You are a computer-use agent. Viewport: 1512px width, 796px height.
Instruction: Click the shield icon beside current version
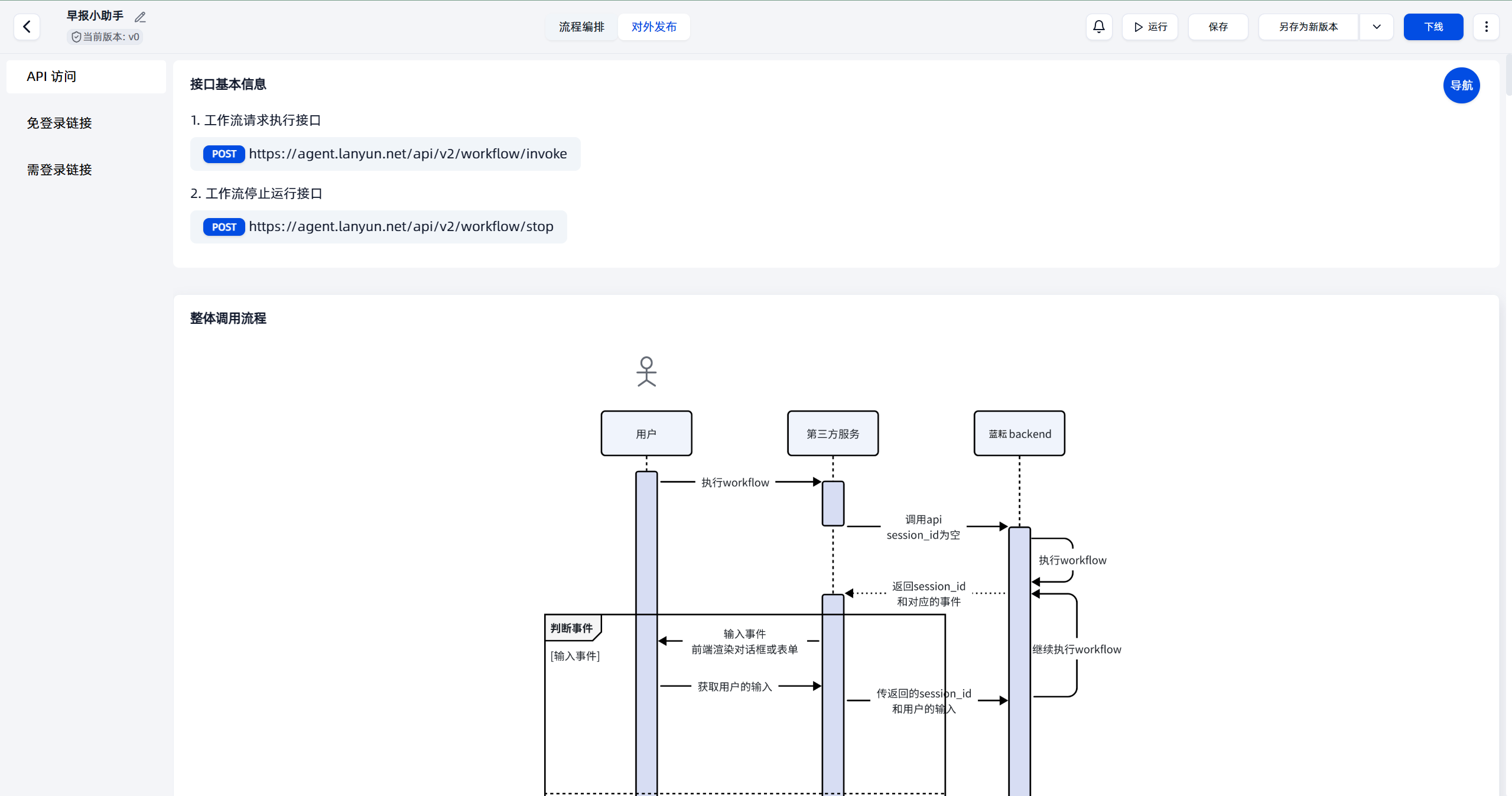point(76,37)
